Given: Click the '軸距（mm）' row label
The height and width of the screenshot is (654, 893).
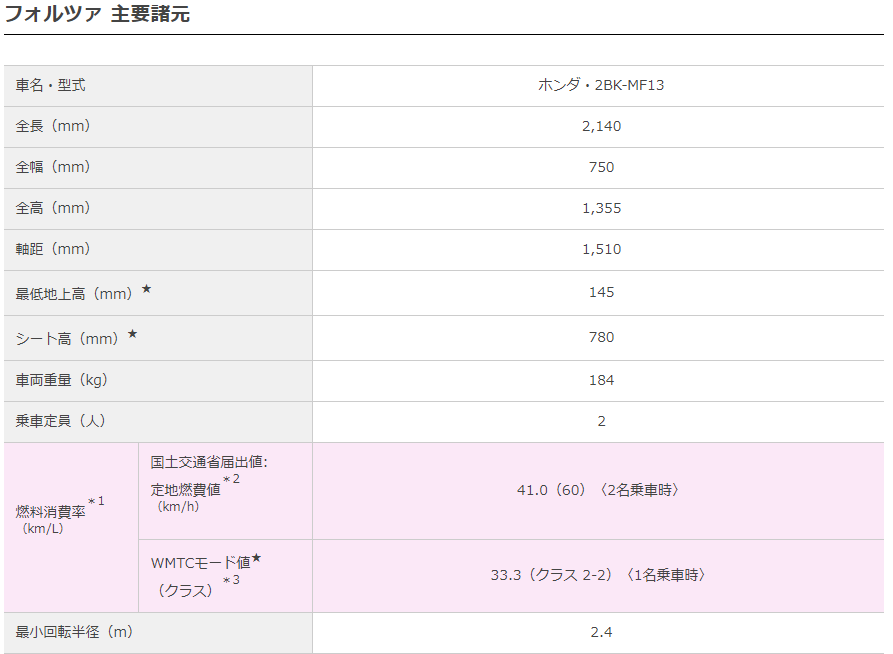Looking at the screenshot, I should (53, 249).
